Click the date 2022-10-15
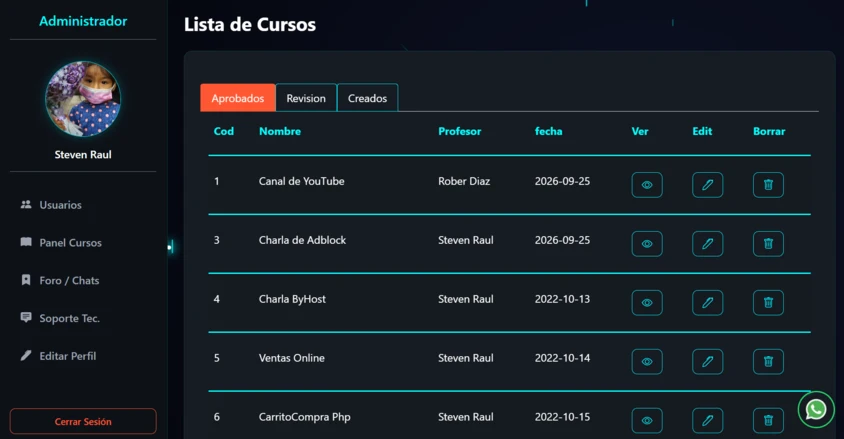 pos(562,417)
